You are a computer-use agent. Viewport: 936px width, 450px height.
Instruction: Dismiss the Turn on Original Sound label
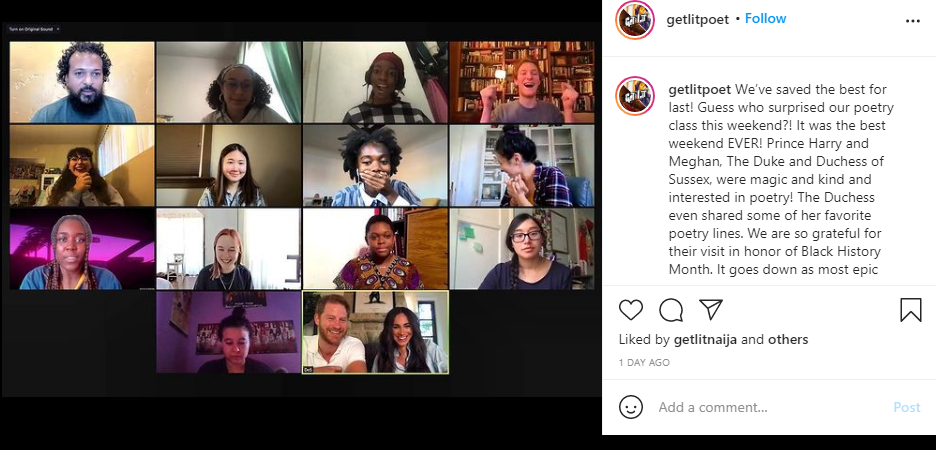click(58, 29)
